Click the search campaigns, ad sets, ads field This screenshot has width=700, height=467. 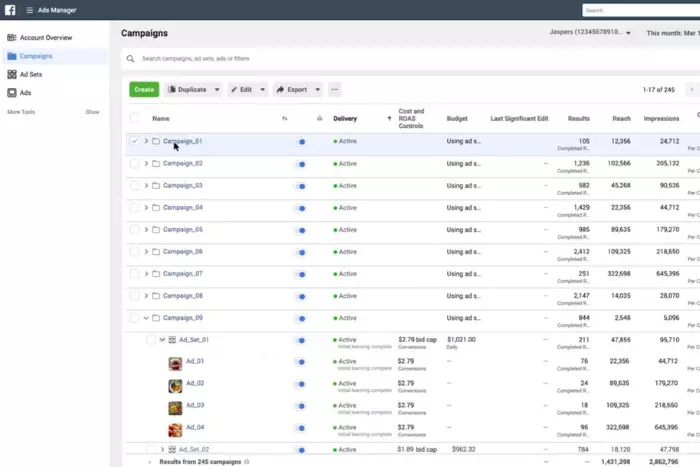tap(411, 58)
